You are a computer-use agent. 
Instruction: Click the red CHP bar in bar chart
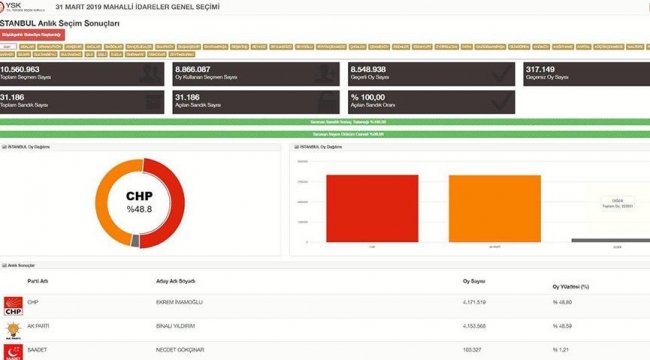pos(372,209)
